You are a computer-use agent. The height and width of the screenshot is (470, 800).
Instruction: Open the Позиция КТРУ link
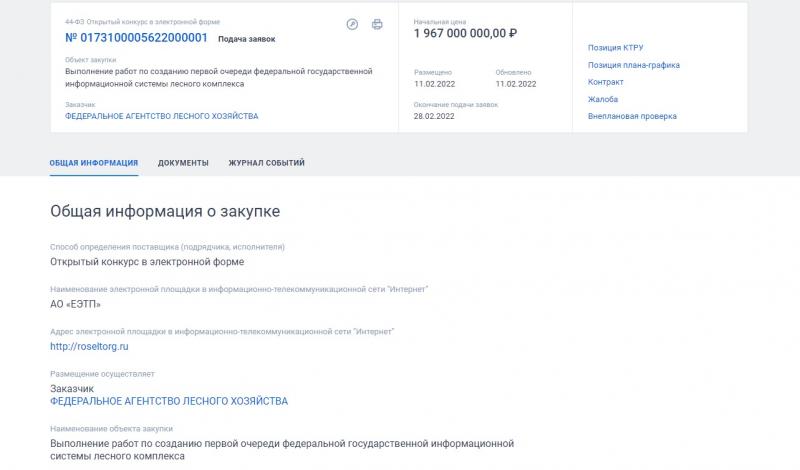click(x=615, y=47)
